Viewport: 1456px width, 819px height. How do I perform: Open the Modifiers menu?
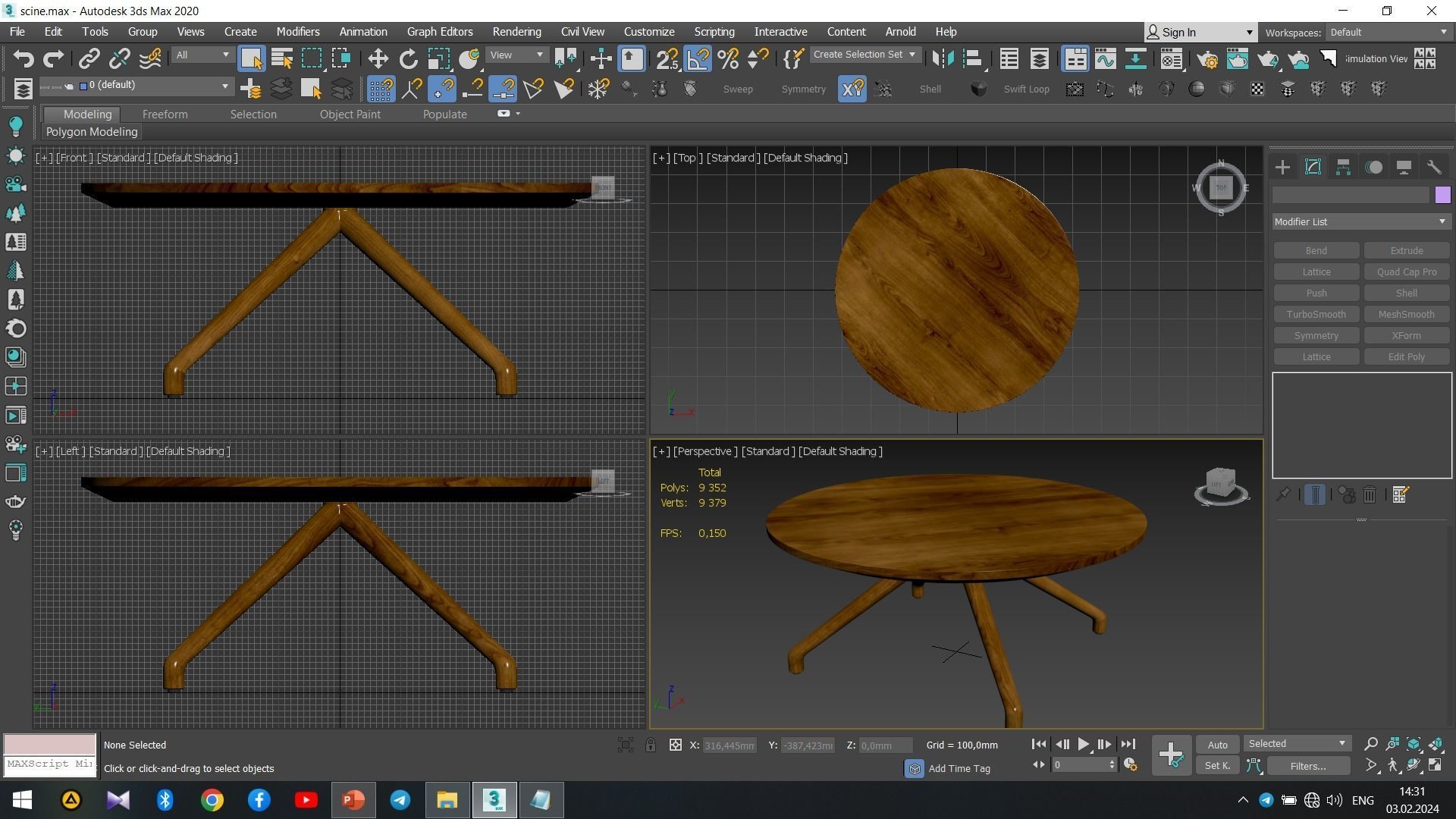click(297, 32)
